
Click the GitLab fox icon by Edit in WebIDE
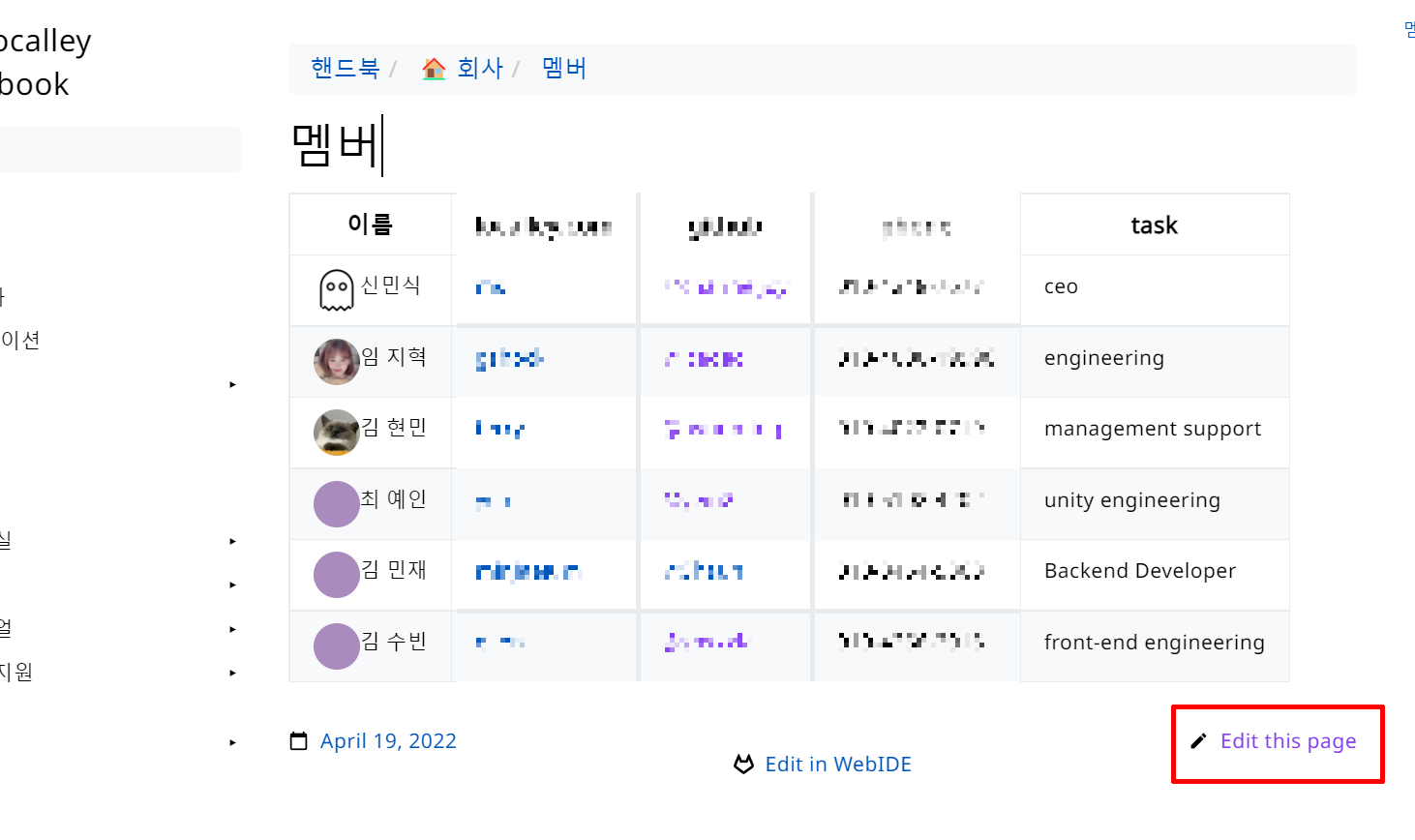pyautogui.click(x=743, y=765)
